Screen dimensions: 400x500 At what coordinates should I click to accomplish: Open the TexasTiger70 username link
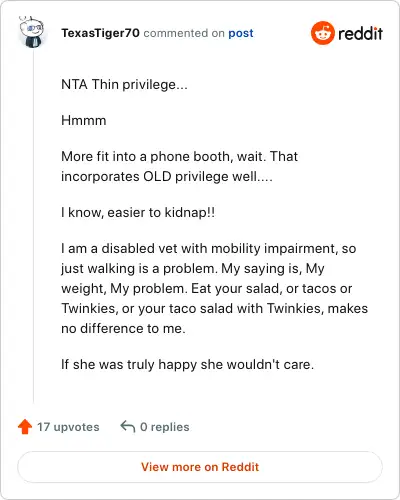(x=100, y=33)
